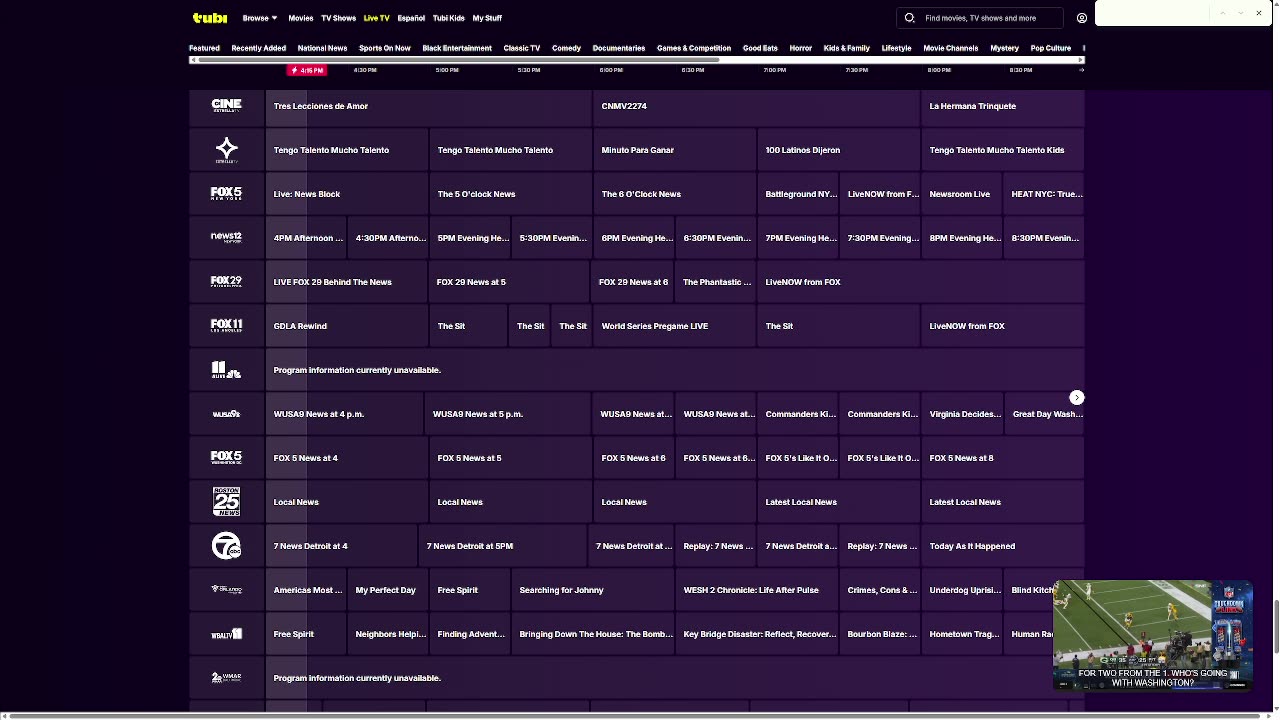Open 'World Series Pregame LIVE' program
Image resolution: width=1280 pixels, height=720 pixels.
tap(675, 326)
